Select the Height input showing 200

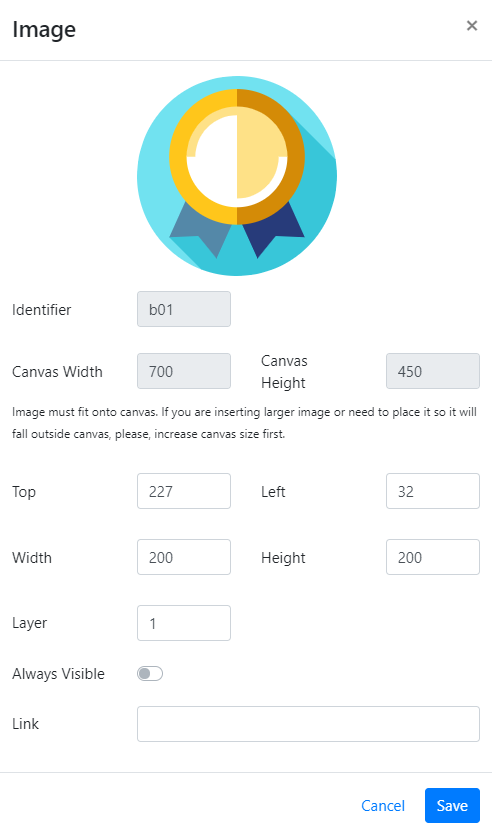[x=433, y=557]
